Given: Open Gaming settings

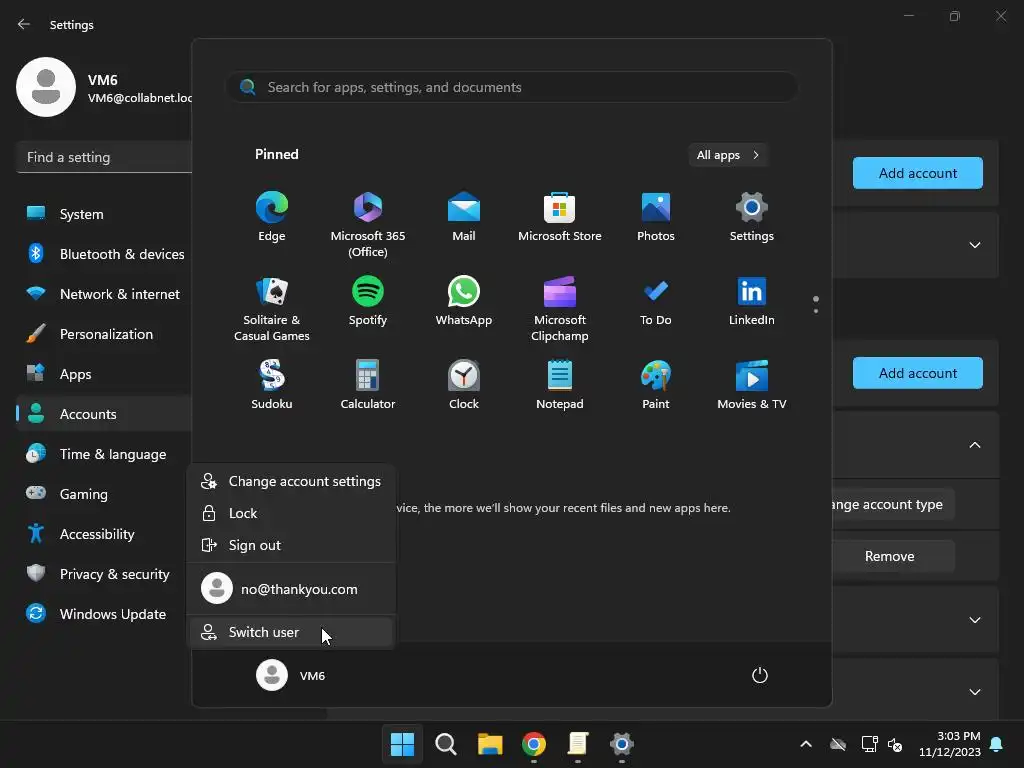Looking at the screenshot, I should (104, 494).
